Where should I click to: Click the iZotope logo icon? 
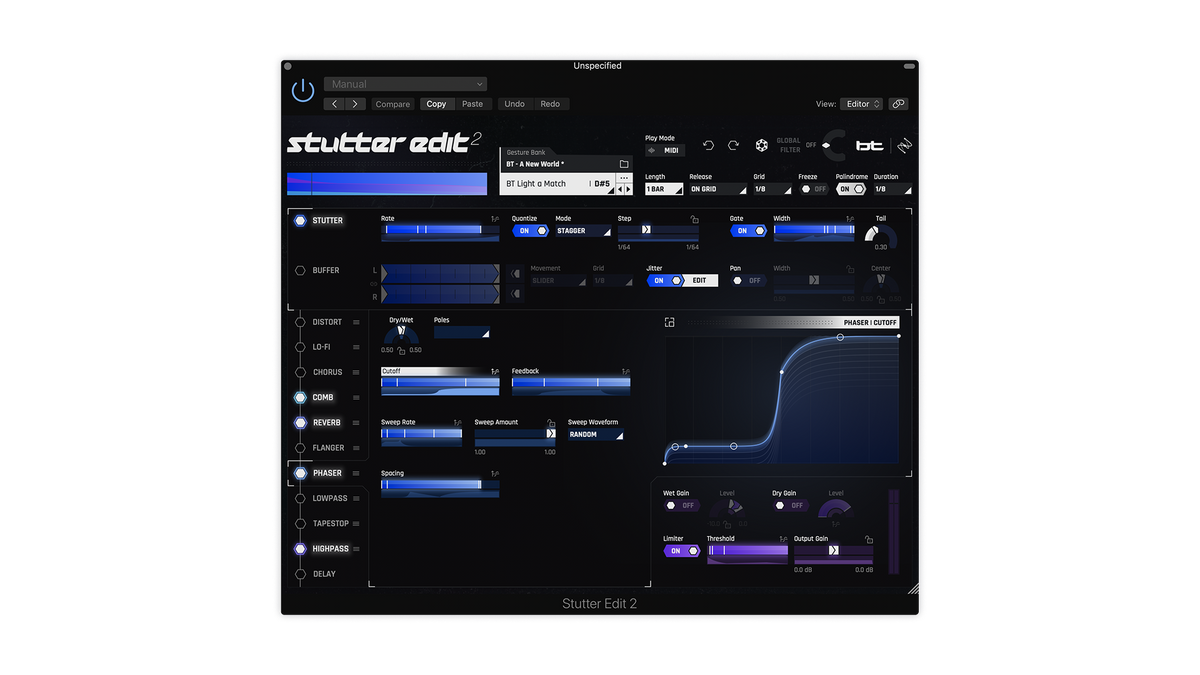[904, 146]
